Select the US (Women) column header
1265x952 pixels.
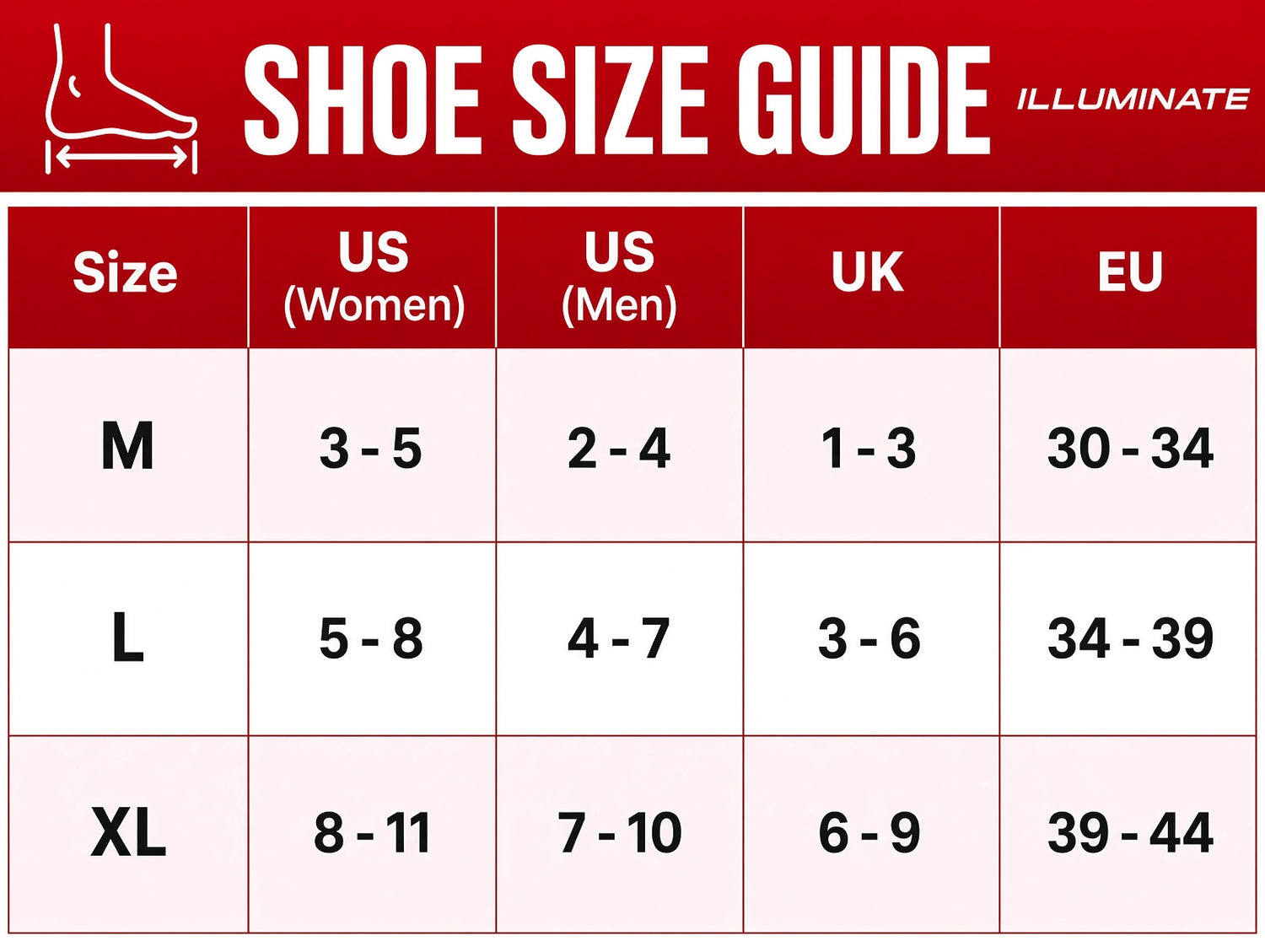coord(372,277)
